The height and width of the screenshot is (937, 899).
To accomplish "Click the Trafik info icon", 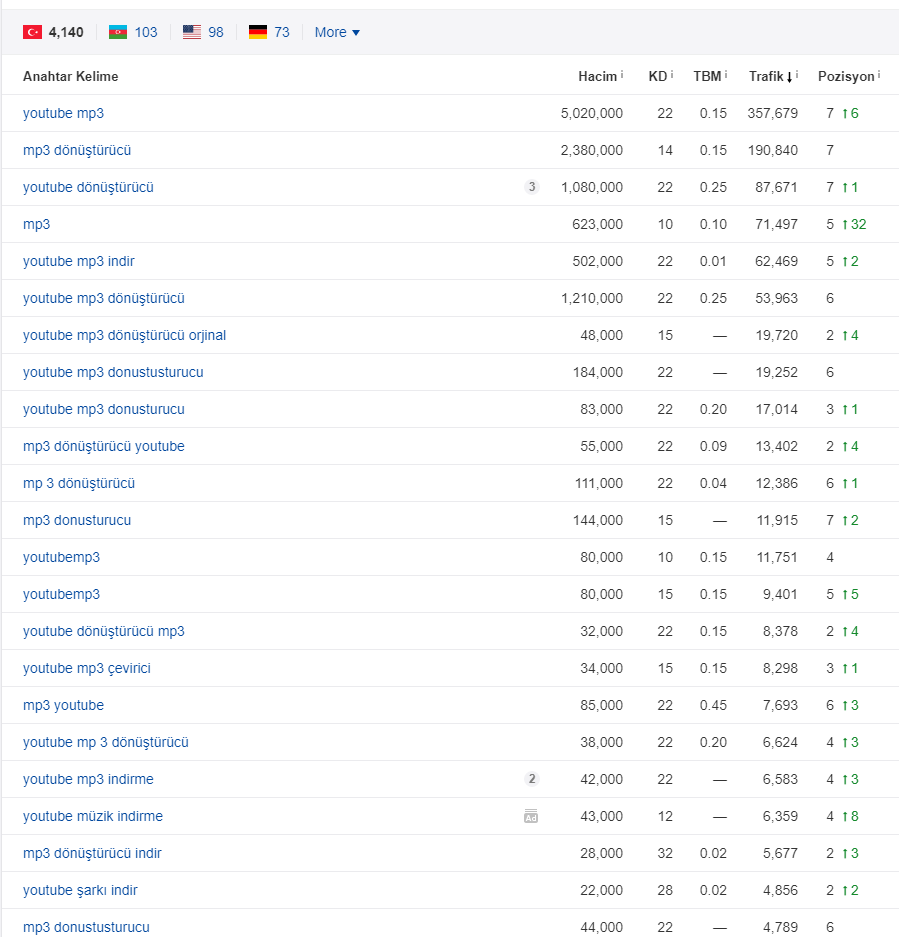I will tap(797, 74).
